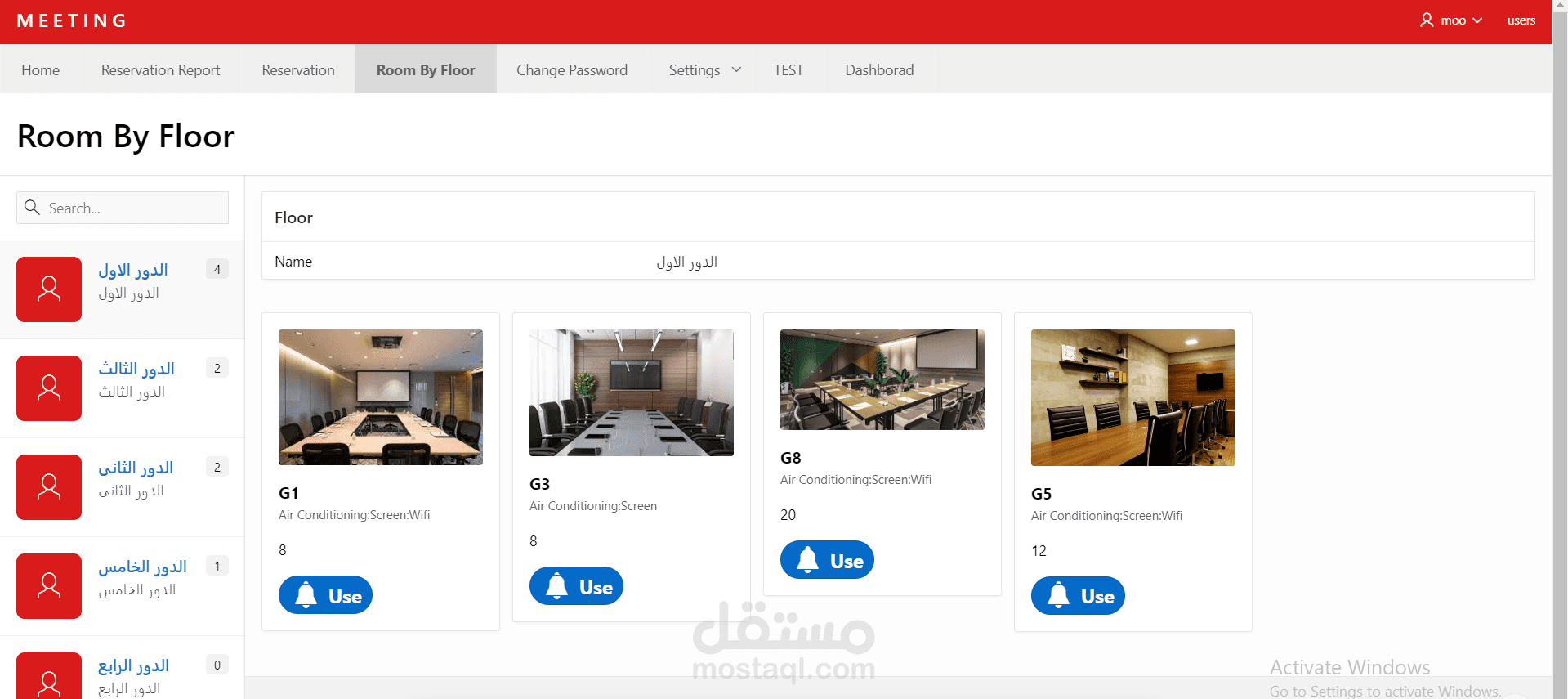Click the count badge 1 for الدور الخامس
This screenshot has height=699, width=1568.
click(217, 566)
